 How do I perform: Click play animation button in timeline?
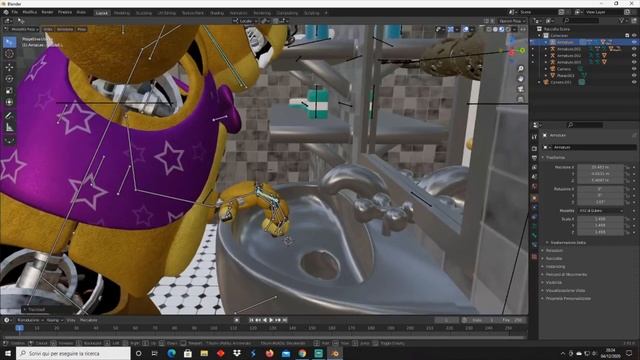271,320
